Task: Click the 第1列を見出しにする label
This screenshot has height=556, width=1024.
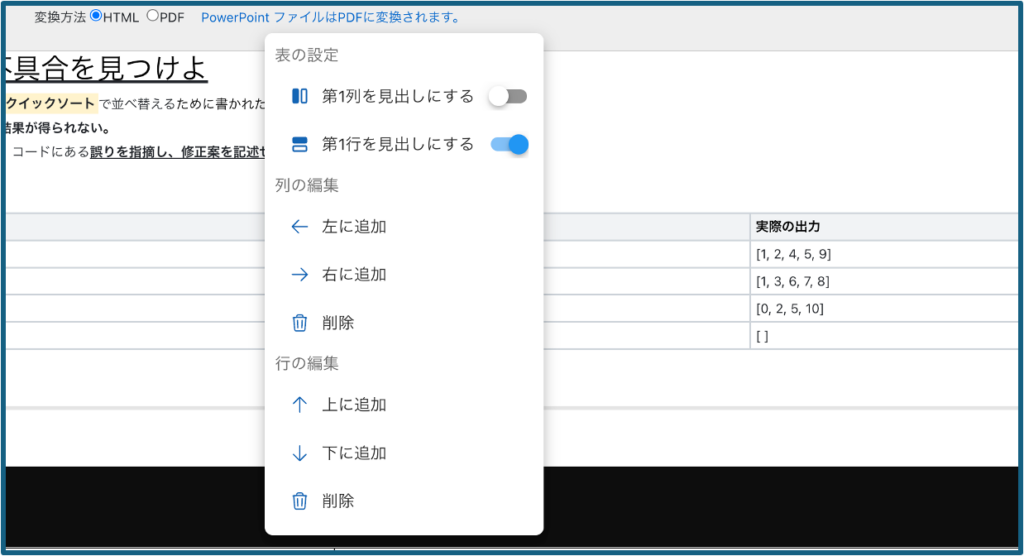Action: pos(398,97)
